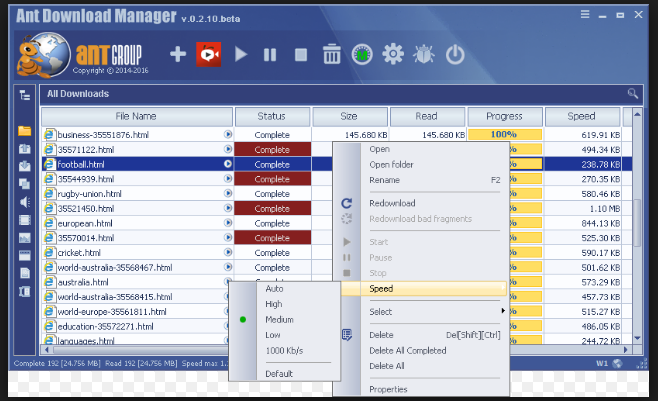The height and width of the screenshot is (401, 658).
Task: Click the Redownload refresh icon in context menu
Action: [x=347, y=203]
